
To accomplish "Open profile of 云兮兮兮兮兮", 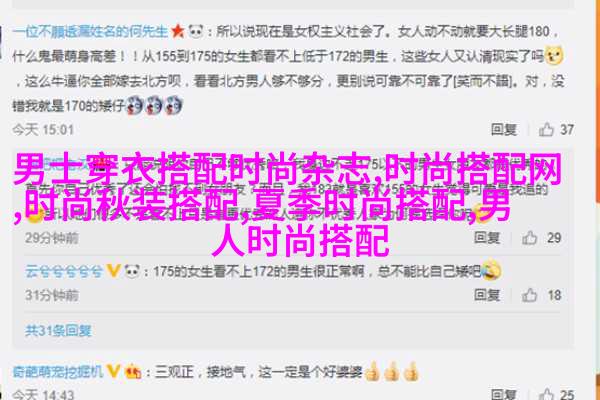I will [64, 271].
